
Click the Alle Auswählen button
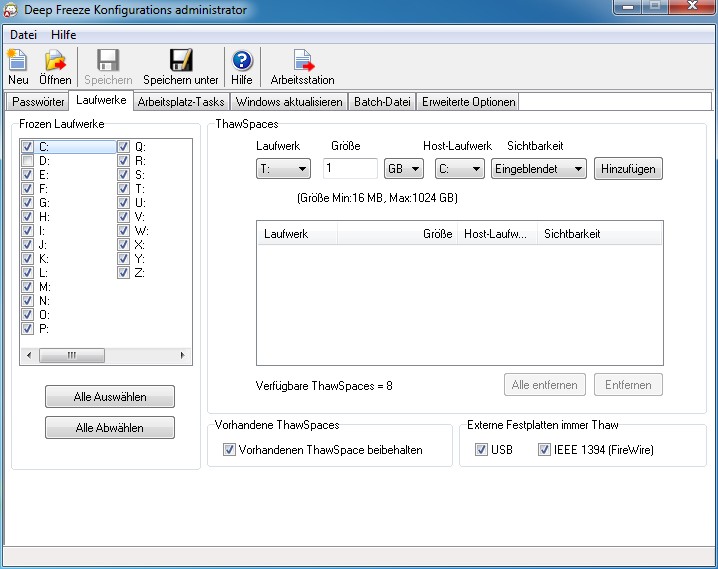tap(110, 396)
